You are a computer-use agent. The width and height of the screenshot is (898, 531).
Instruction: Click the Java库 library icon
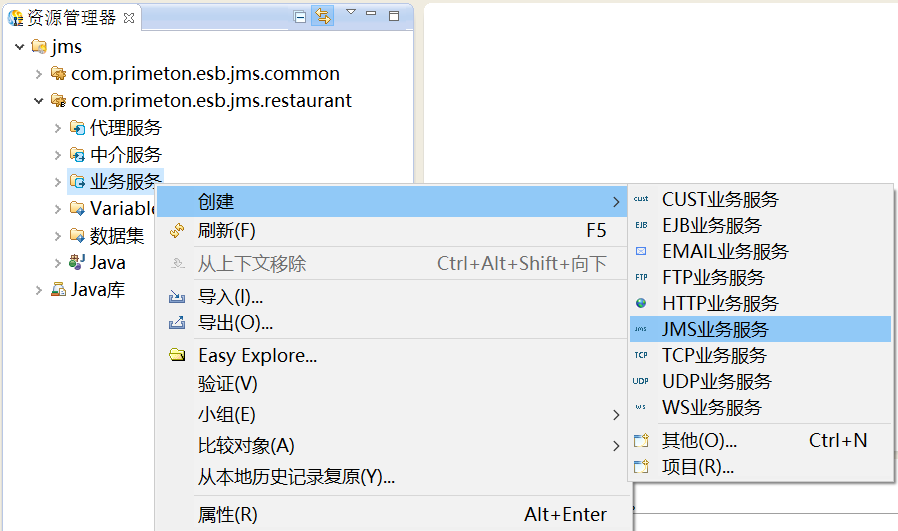point(58,289)
